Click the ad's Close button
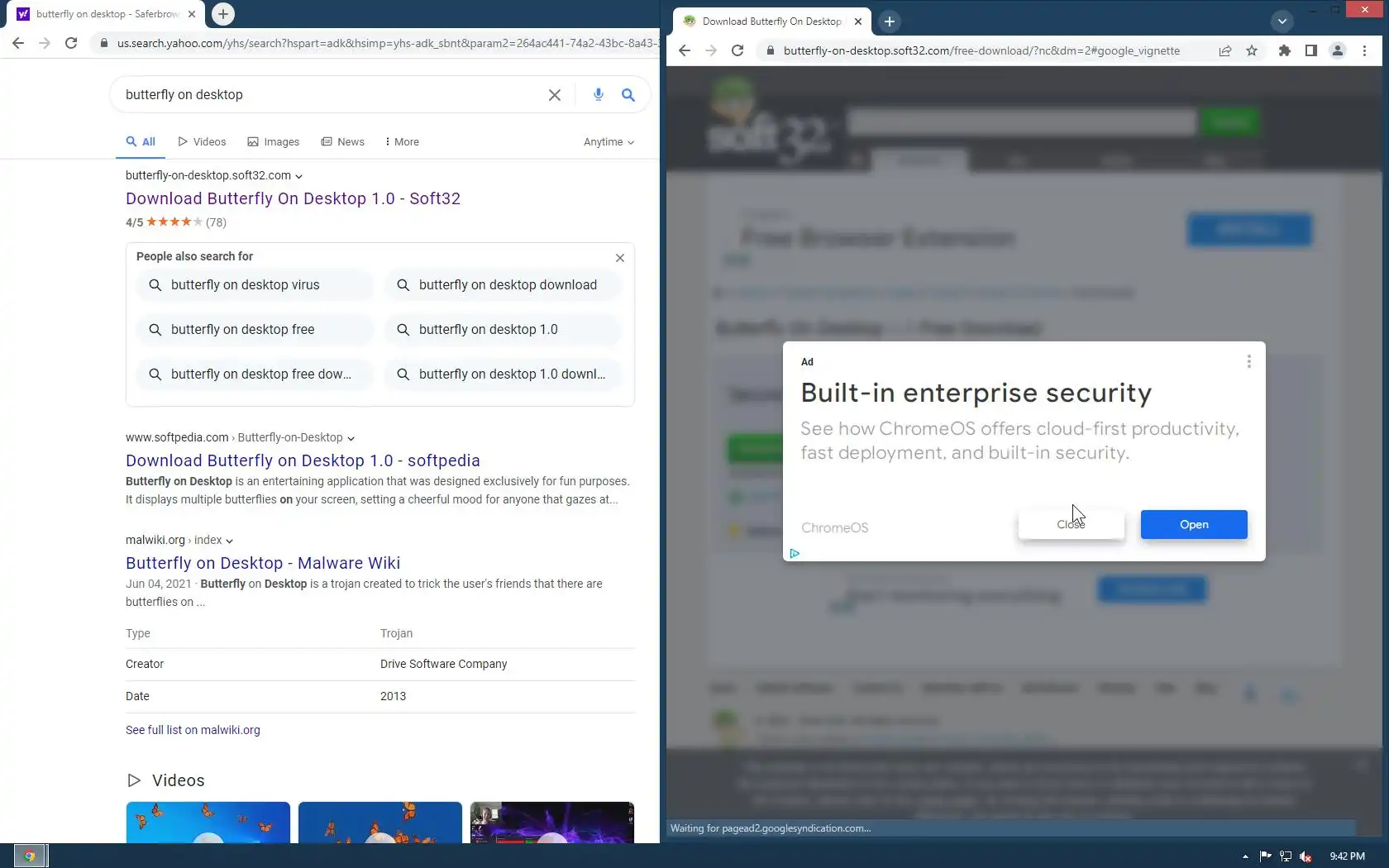The image size is (1389, 868). coord(1071,525)
